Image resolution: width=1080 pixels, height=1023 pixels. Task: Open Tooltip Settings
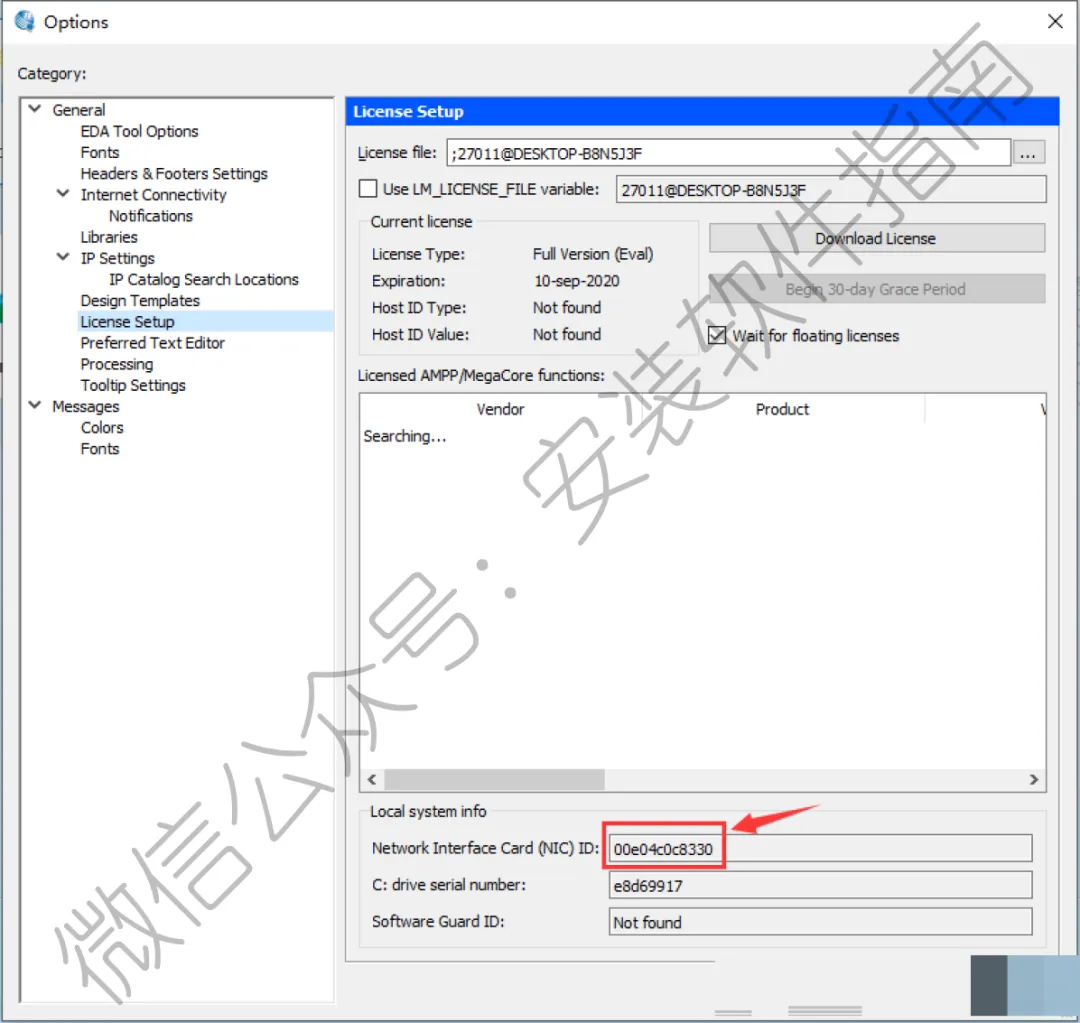(133, 386)
